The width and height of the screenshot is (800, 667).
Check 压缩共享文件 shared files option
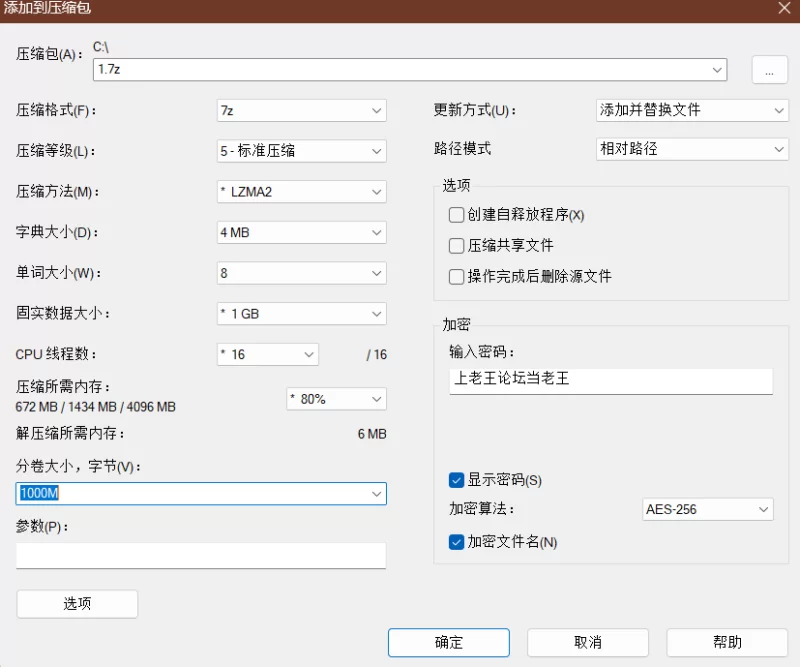tap(456, 245)
